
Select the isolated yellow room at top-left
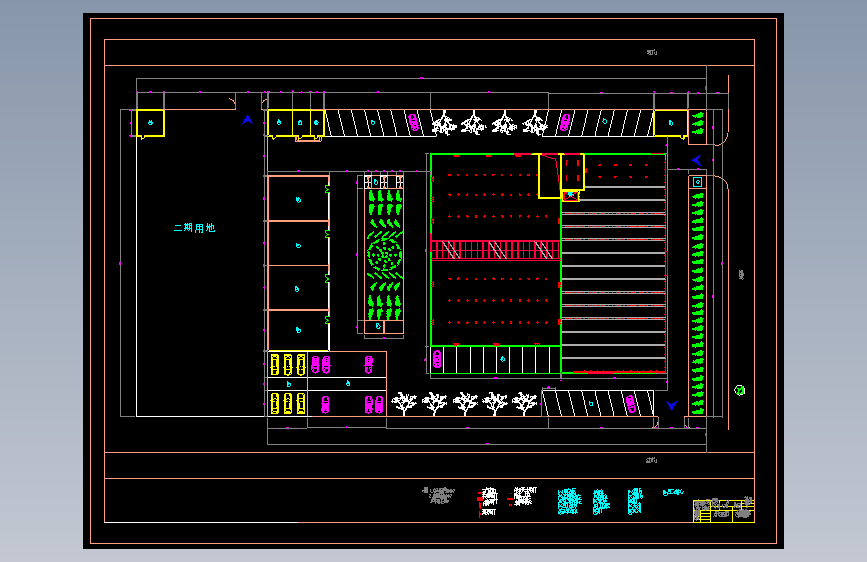tap(150, 123)
